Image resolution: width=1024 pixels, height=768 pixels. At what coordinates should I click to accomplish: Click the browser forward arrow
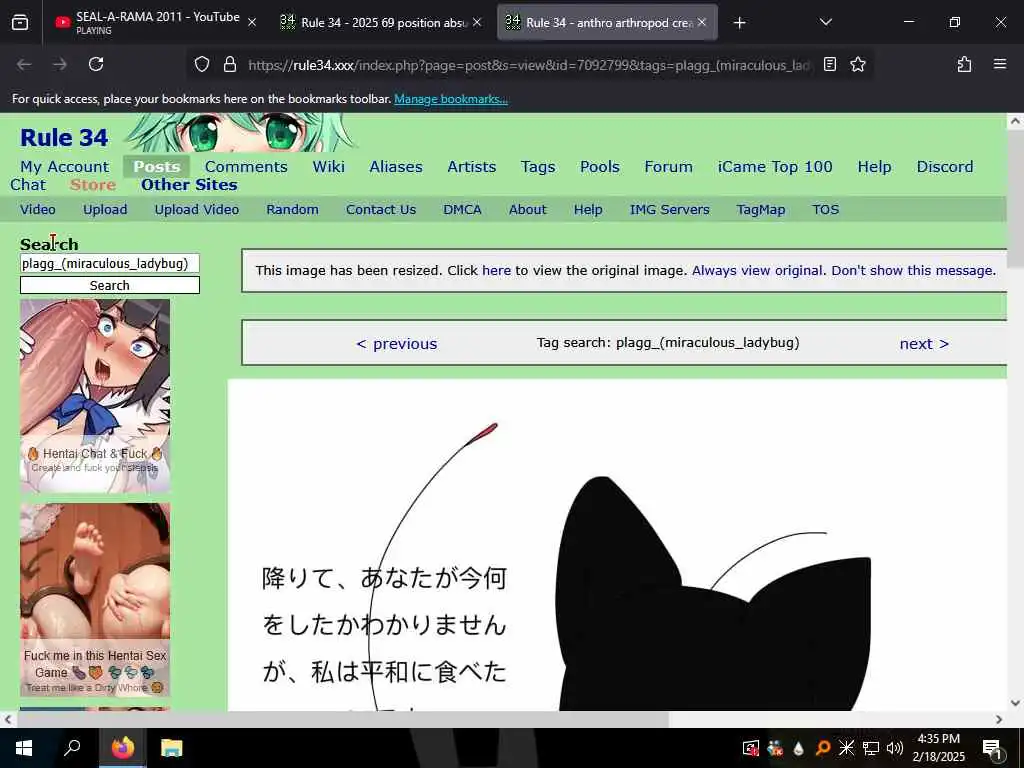point(60,64)
